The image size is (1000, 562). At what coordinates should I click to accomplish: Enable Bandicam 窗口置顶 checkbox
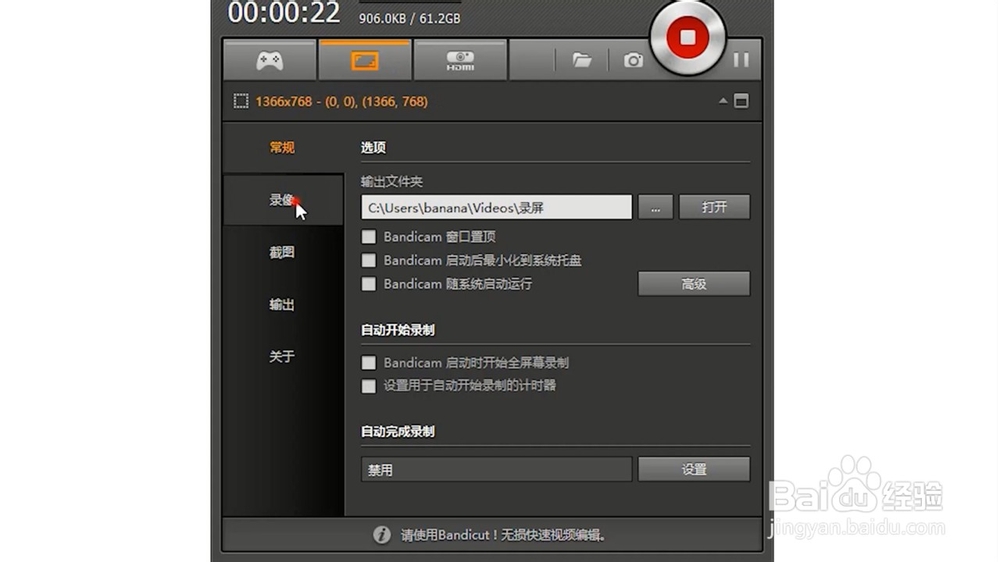(369, 237)
